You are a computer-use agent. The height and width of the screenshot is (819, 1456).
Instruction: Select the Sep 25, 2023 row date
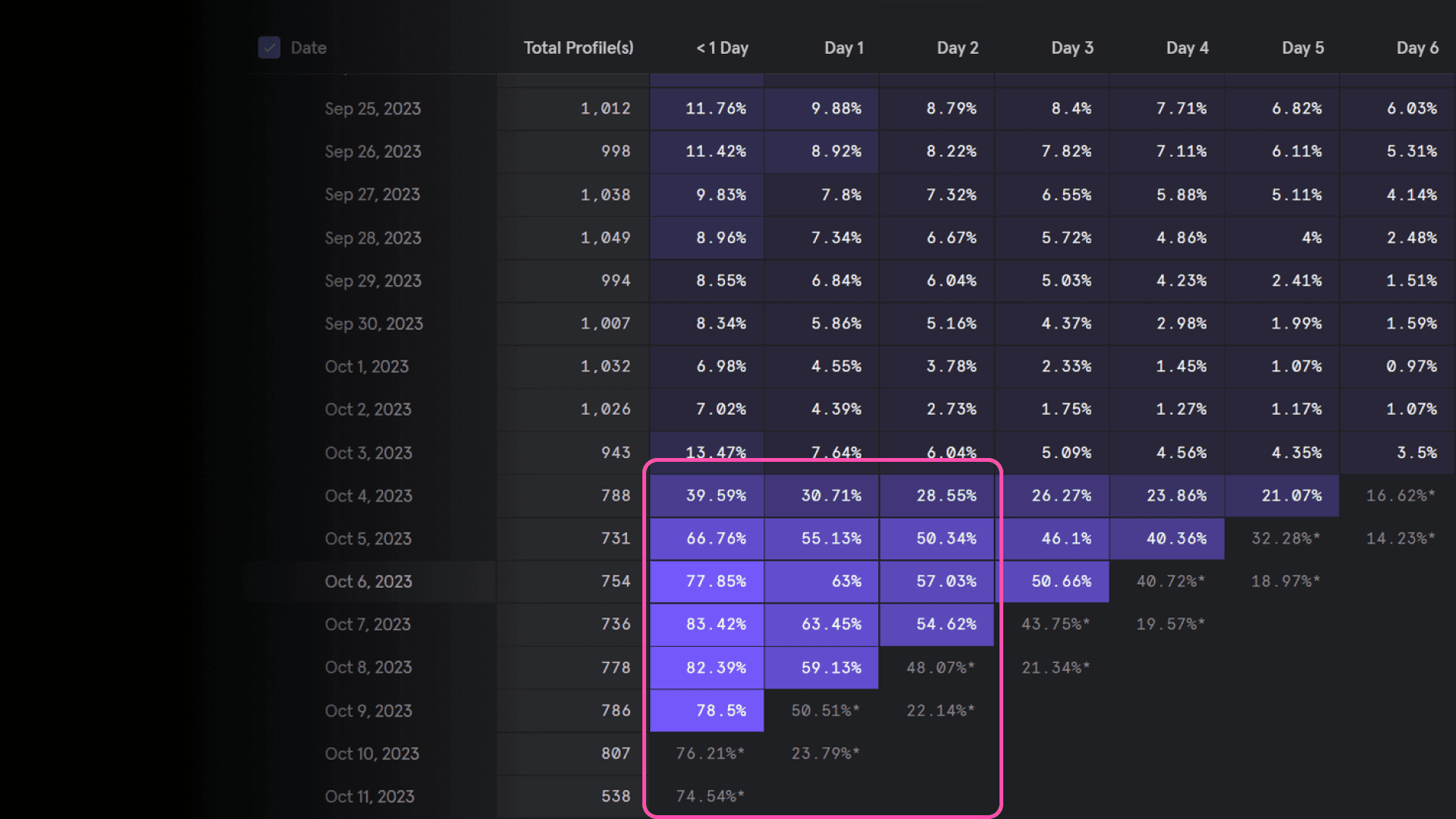(x=372, y=108)
